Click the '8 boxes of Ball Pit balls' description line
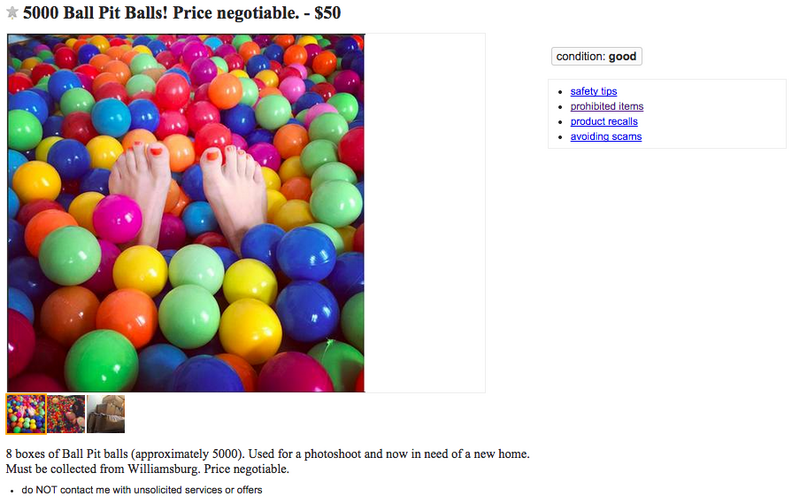The width and height of the screenshot is (792, 504). point(267,454)
